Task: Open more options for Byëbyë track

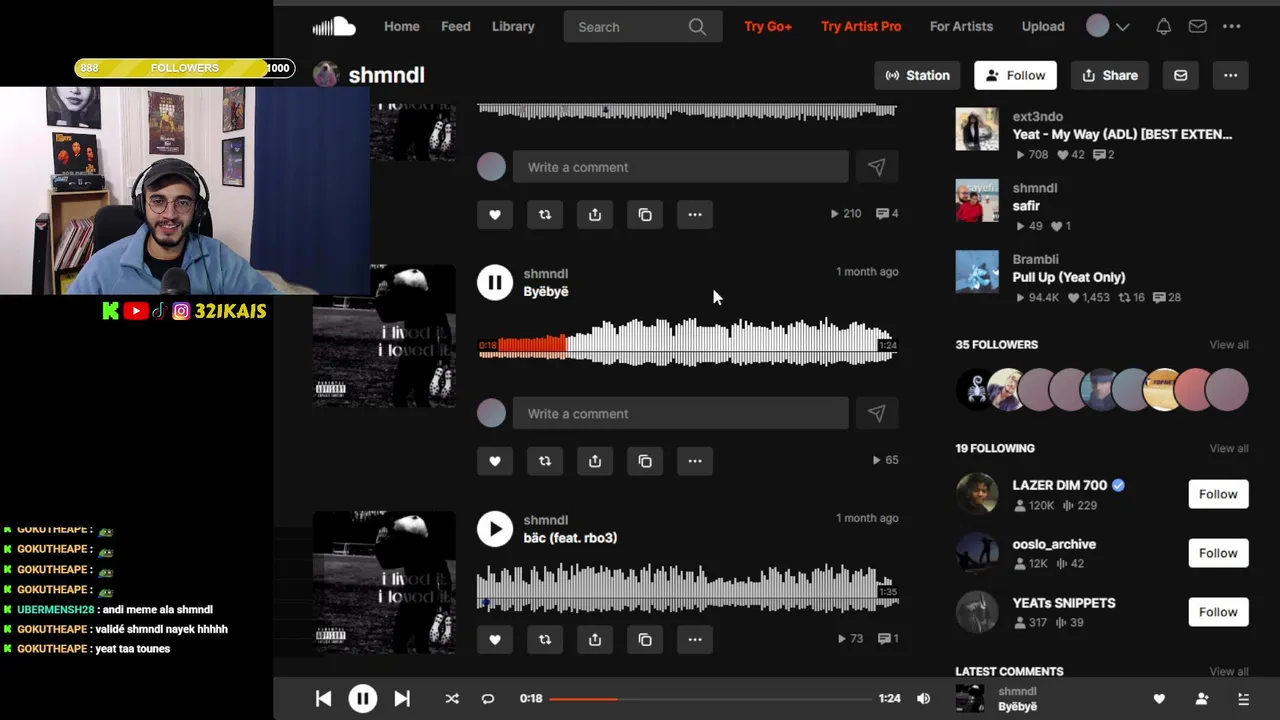Action: tap(695, 461)
